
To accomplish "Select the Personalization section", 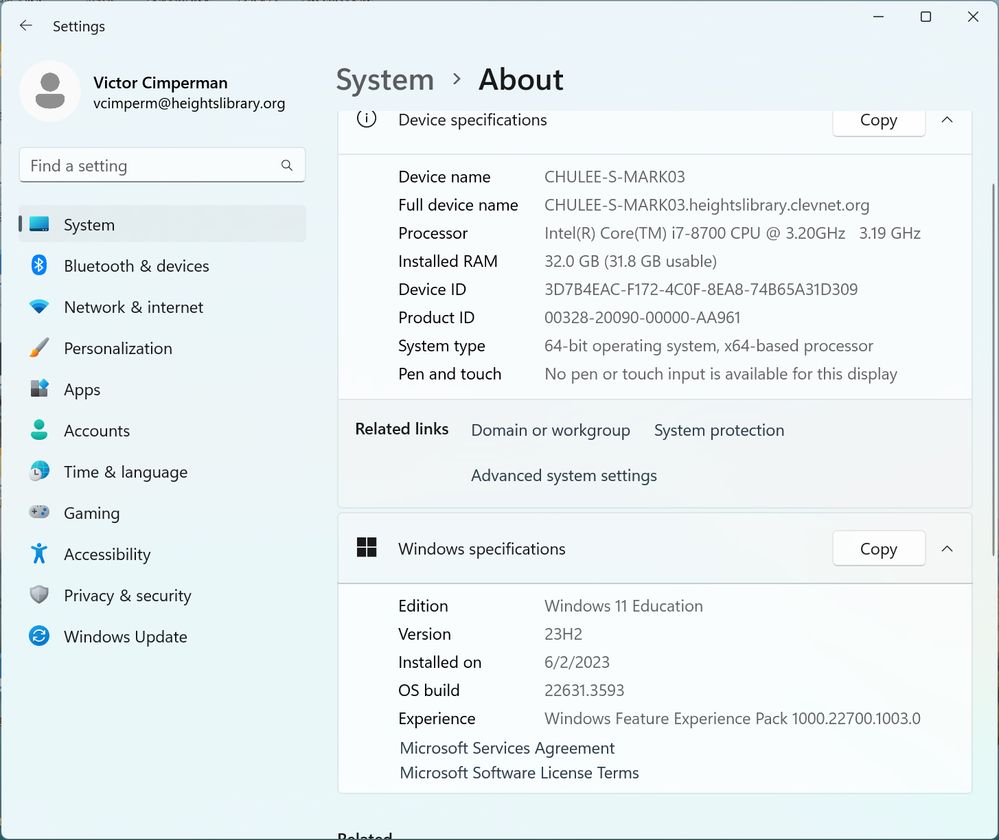I will pos(118,348).
